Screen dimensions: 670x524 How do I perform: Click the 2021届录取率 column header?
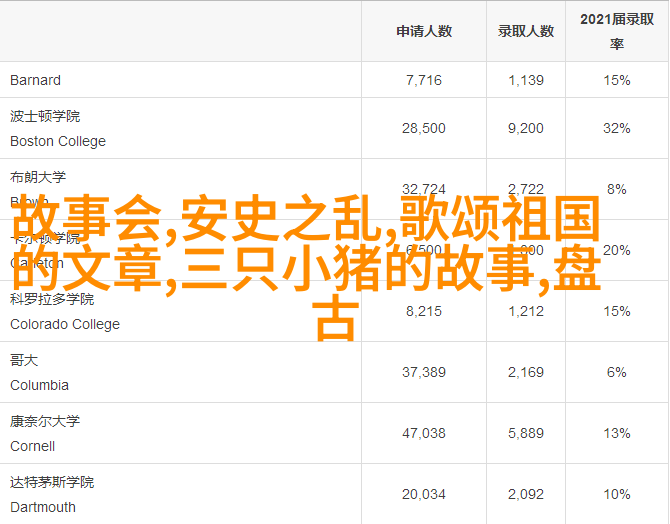pyautogui.click(x=617, y=31)
